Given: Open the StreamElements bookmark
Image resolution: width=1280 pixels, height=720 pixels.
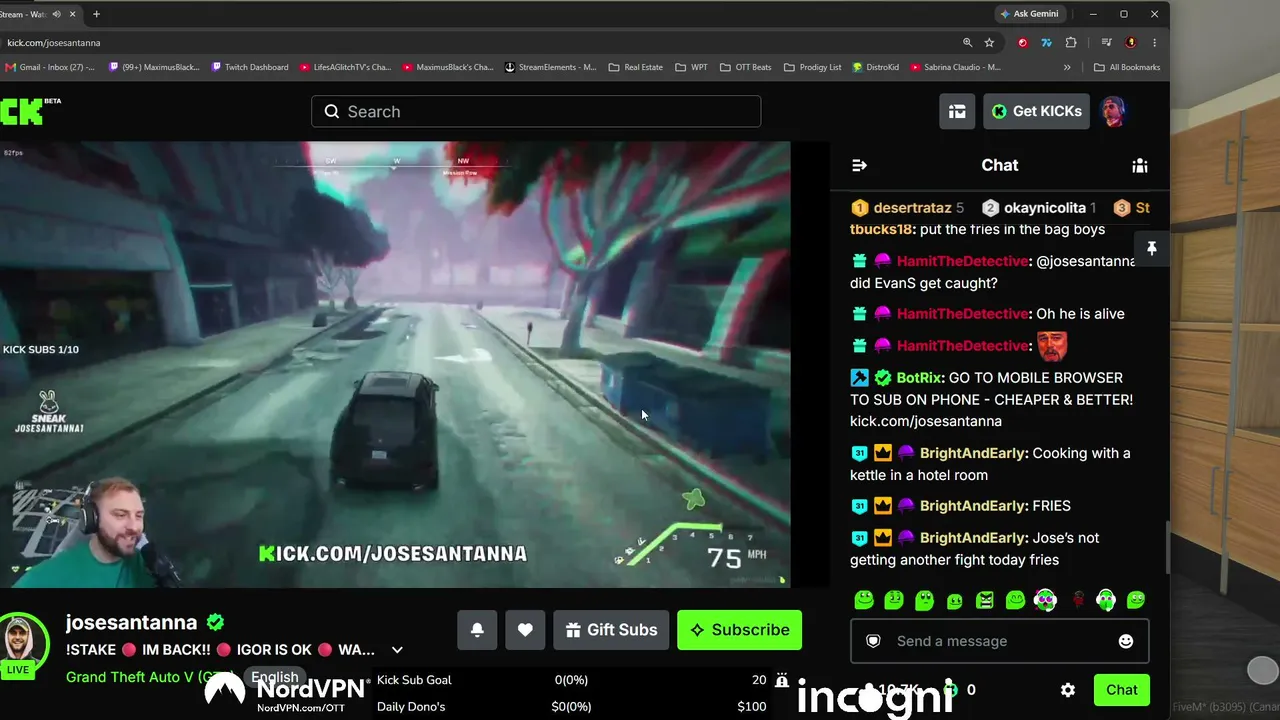Looking at the screenshot, I should (x=551, y=67).
